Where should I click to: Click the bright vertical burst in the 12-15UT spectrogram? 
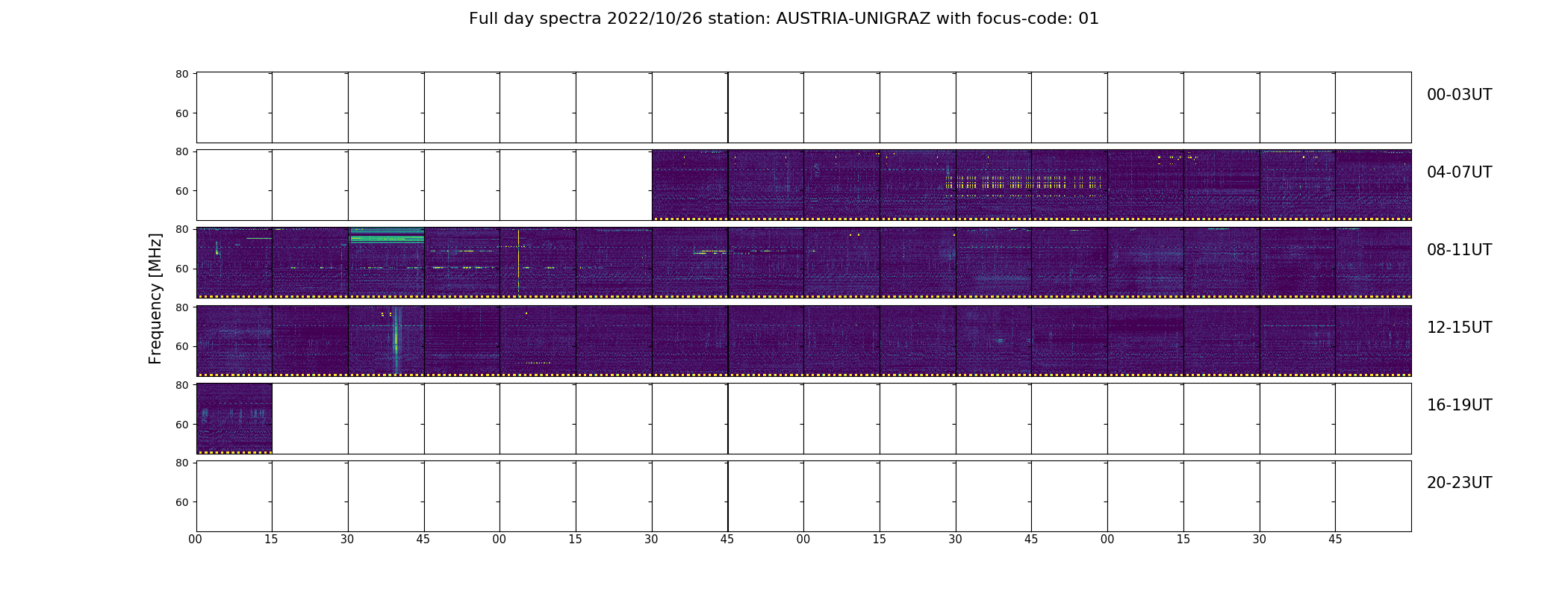pos(396,340)
